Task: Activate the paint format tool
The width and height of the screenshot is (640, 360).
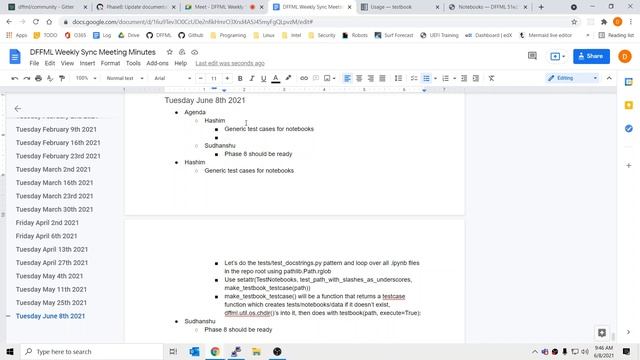Action: 62,78
